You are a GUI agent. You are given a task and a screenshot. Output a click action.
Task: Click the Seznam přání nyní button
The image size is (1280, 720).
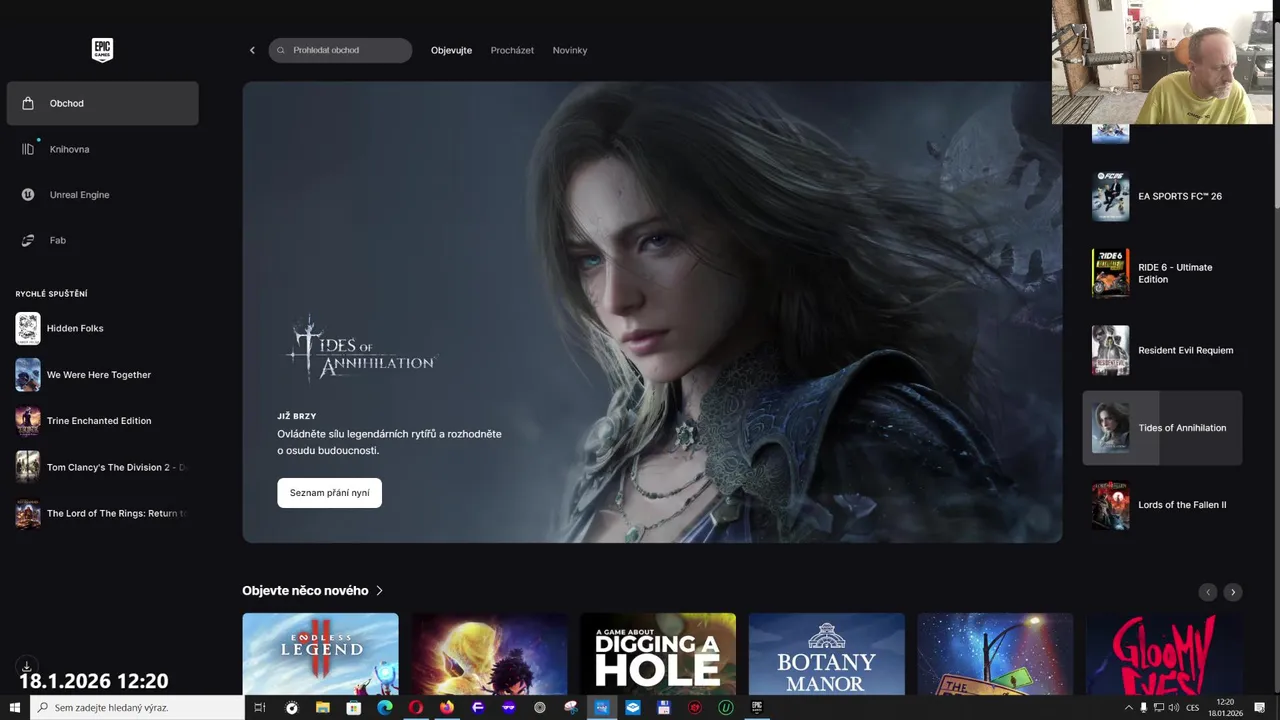pos(329,493)
